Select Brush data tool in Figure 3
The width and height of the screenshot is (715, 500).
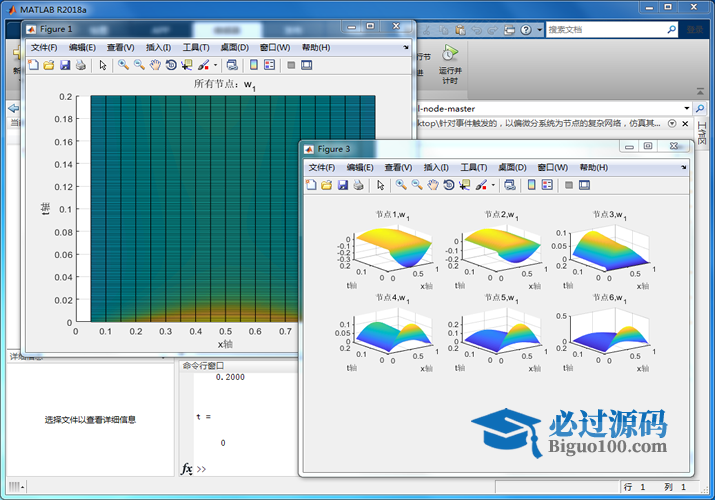[x=481, y=185]
